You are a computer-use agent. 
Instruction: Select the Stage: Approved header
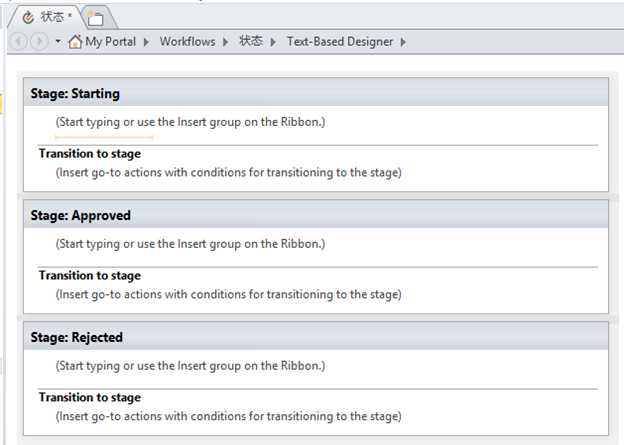coord(316,215)
